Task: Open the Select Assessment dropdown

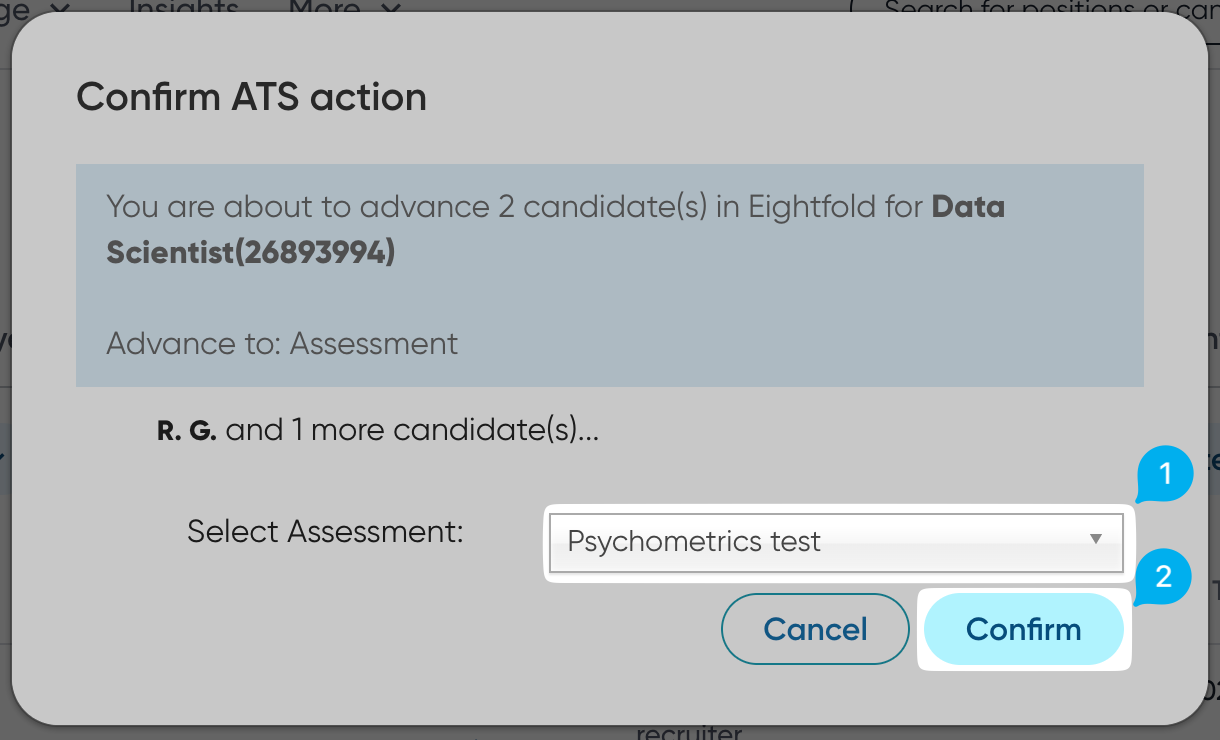Action: click(x=835, y=542)
